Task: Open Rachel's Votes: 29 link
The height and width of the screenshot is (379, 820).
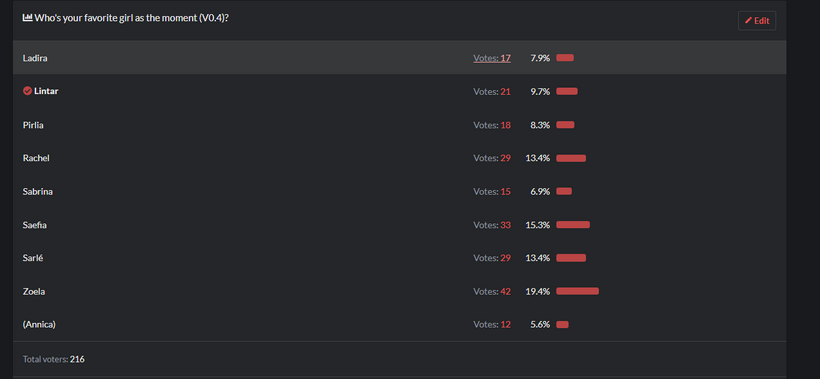Action: (x=492, y=158)
